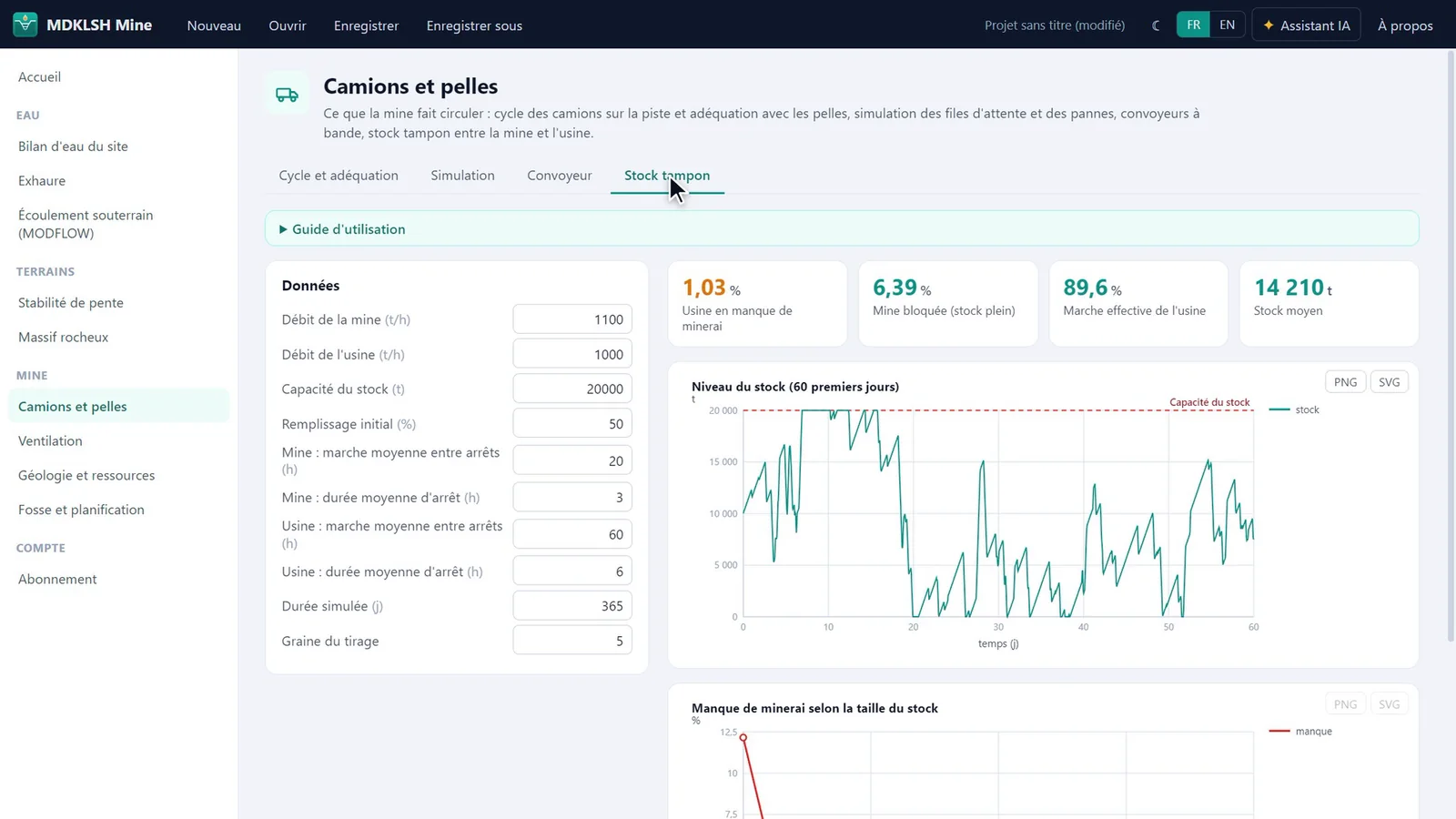The width and height of the screenshot is (1456, 819).
Task: Choose Enregistrer sous in the top bar
Action: (x=474, y=25)
